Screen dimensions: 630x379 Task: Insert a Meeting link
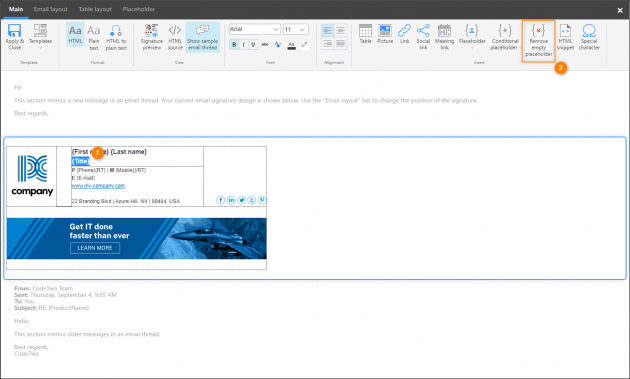point(444,37)
